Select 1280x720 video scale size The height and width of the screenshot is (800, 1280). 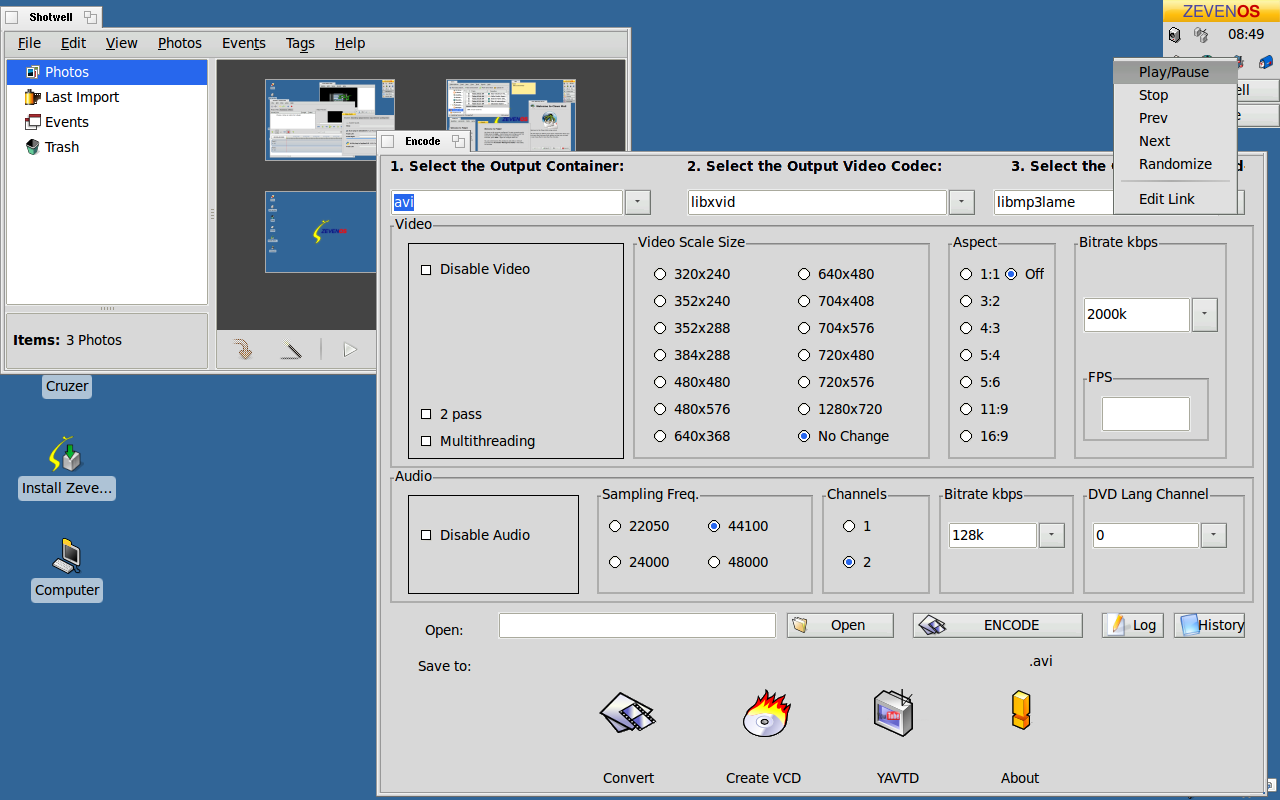coord(804,409)
